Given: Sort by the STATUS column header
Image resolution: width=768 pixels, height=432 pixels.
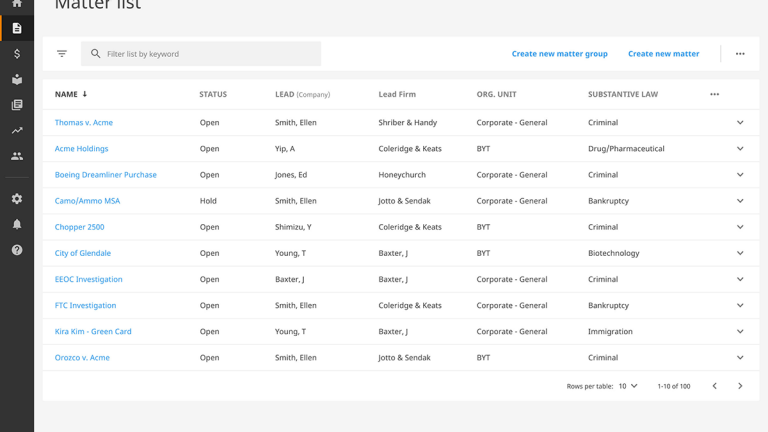Looking at the screenshot, I should (x=213, y=94).
